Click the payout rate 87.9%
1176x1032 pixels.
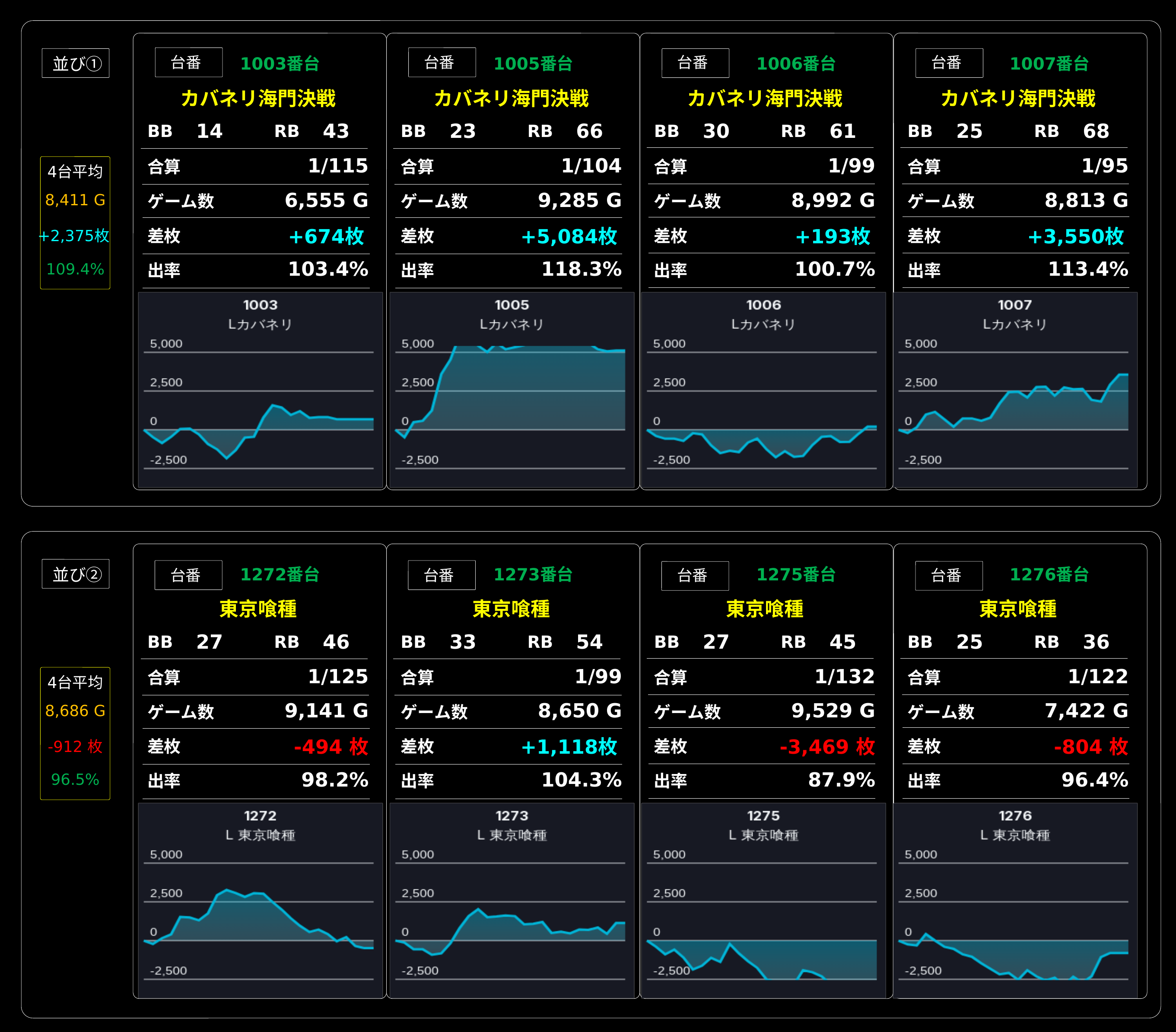pos(841,780)
